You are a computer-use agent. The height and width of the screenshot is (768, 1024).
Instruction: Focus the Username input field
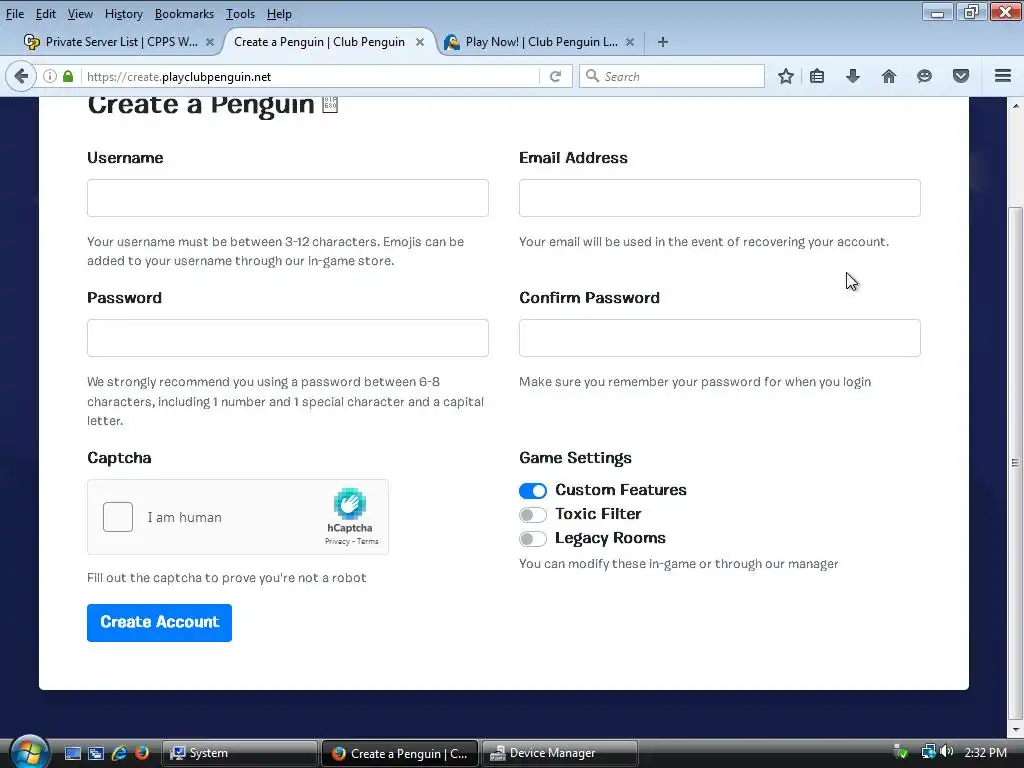click(287, 198)
